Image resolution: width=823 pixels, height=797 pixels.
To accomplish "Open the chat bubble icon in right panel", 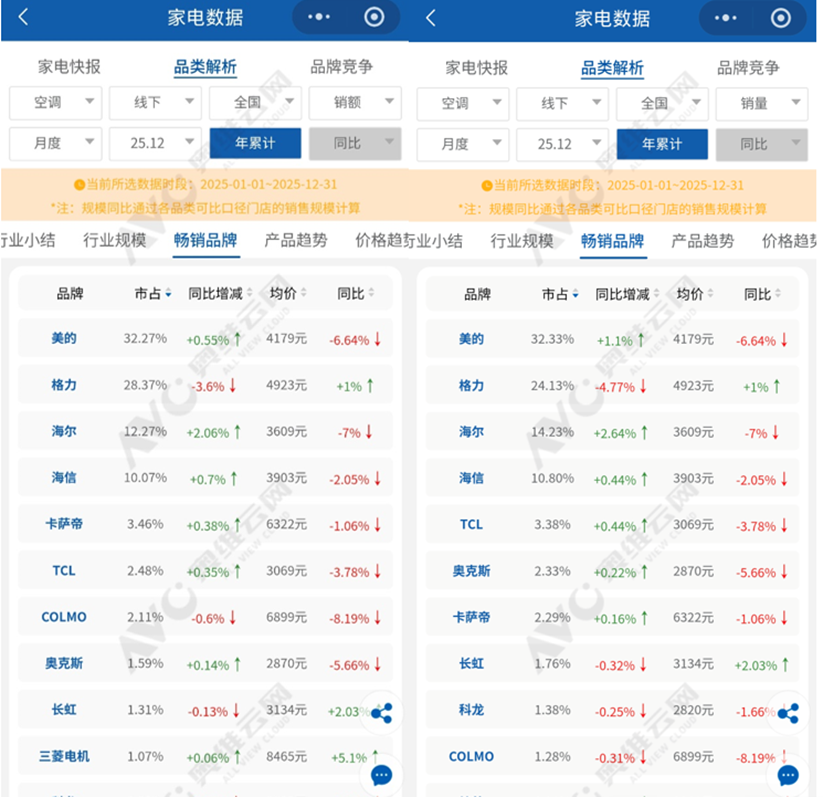I will point(788,775).
